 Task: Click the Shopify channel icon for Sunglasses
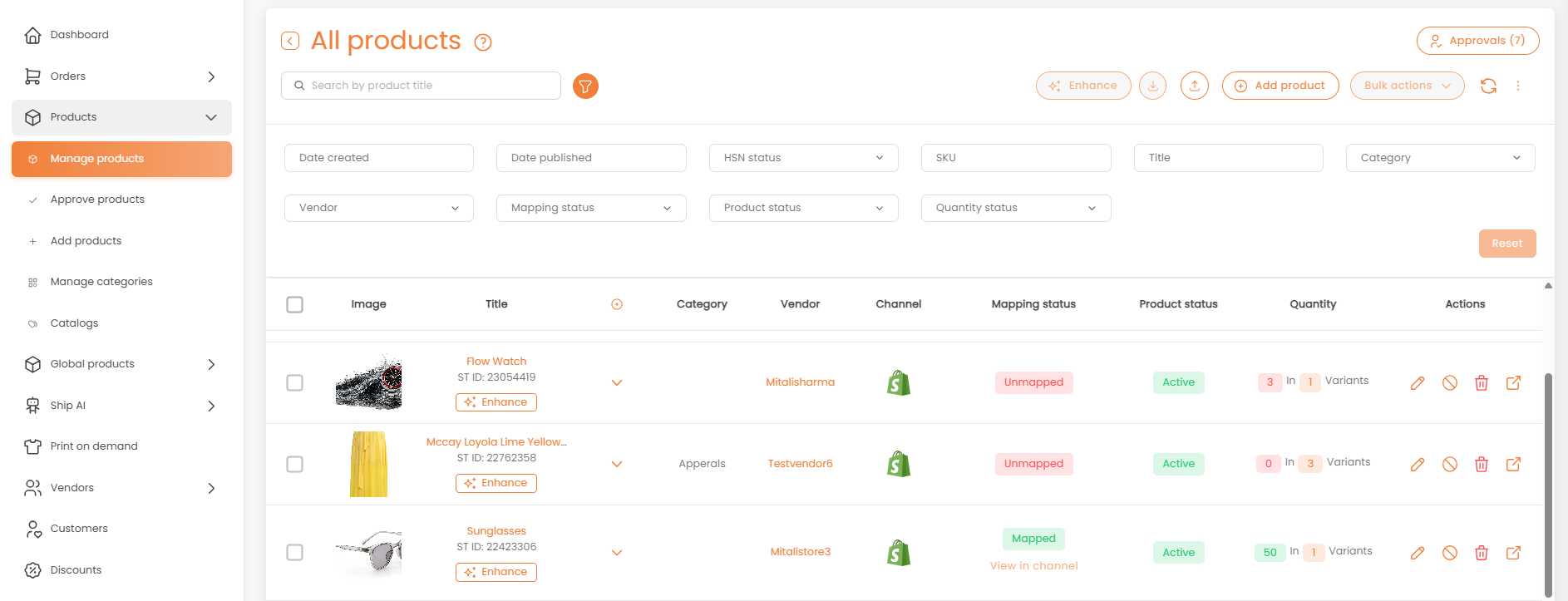[x=899, y=553]
